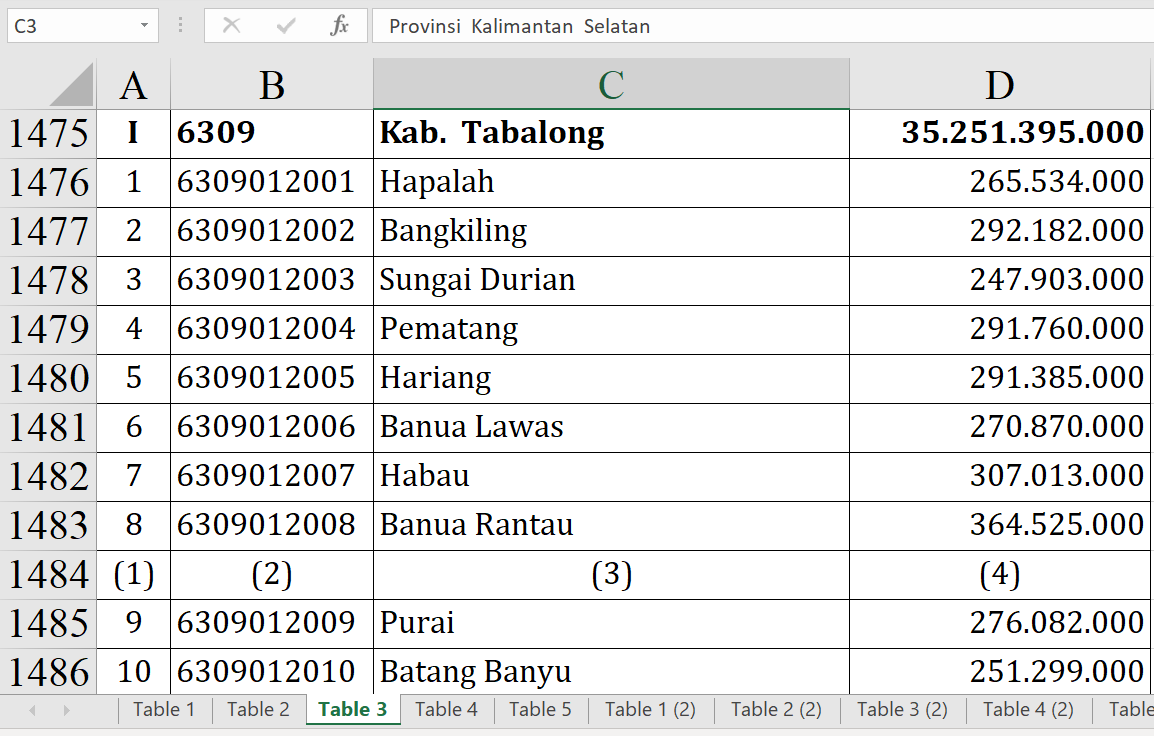Click the Insert Function fx icon
1154x736 pixels.
[x=339, y=26]
